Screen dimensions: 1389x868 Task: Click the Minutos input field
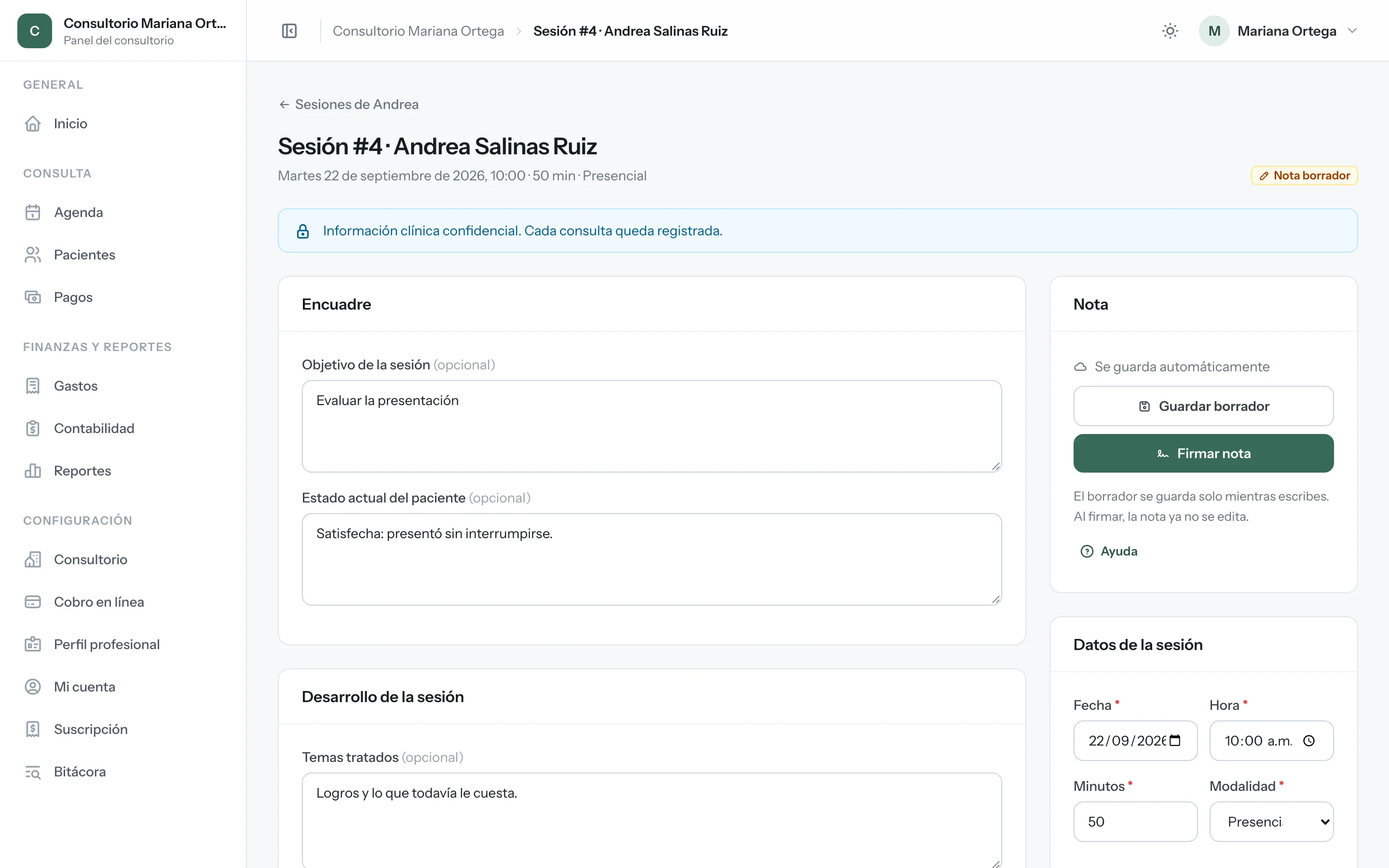[x=1135, y=822]
